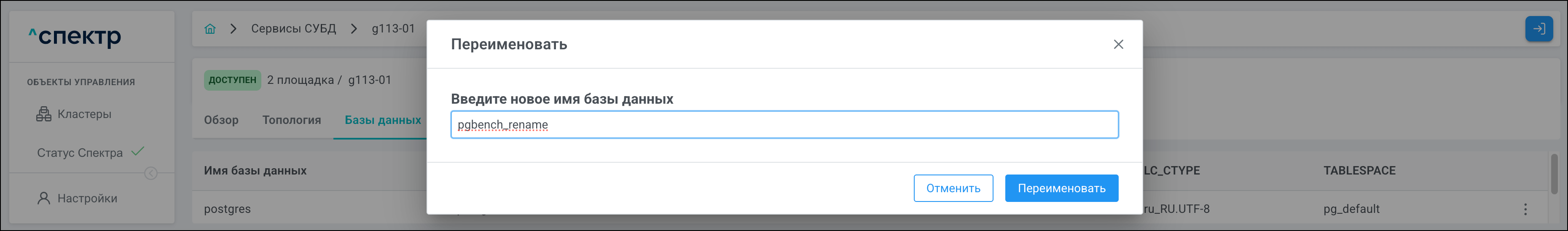This screenshot has width=1568, height=231.
Task: Select the Базы данных tab
Action: pos(382,120)
